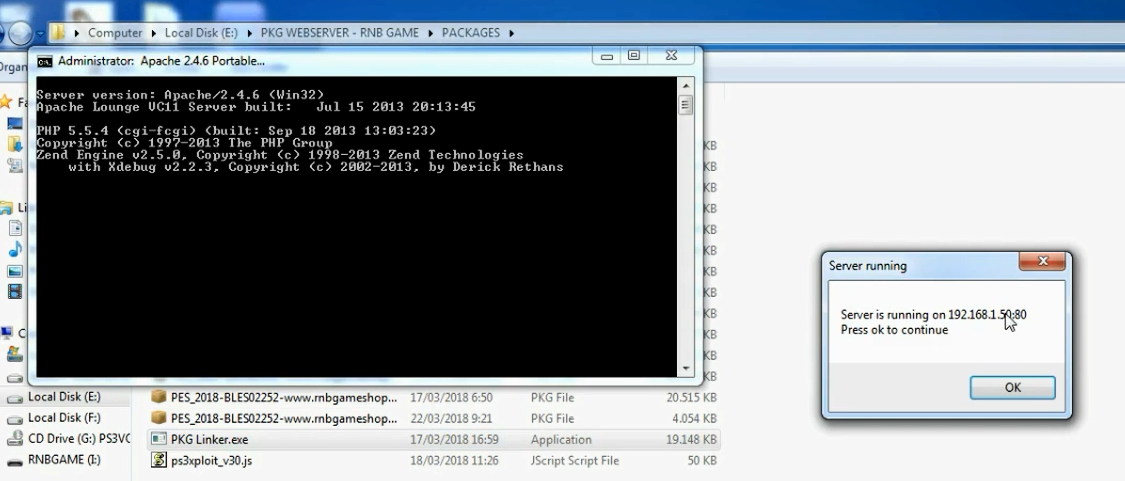The height and width of the screenshot is (481, 1125).
Task: Click the RNBGAME (I:) removable drive icon
Action: (x=14, y=460)
